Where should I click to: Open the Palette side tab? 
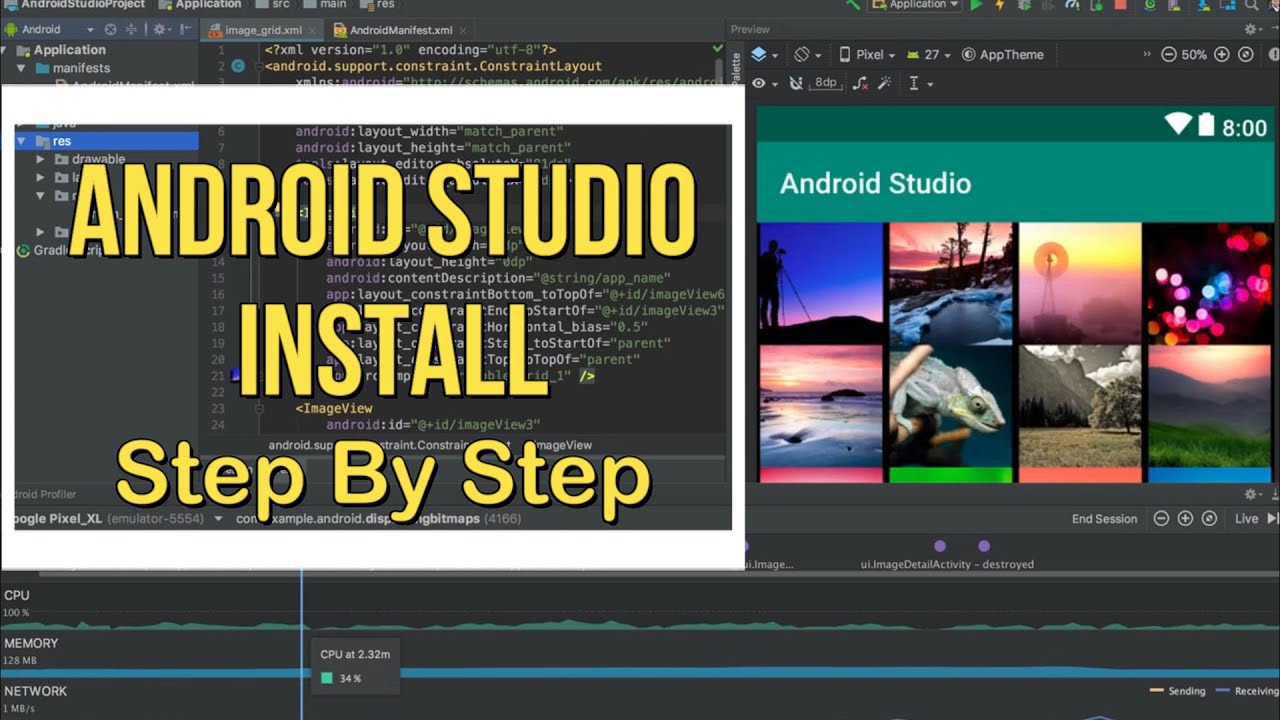[x=738, y=68]
